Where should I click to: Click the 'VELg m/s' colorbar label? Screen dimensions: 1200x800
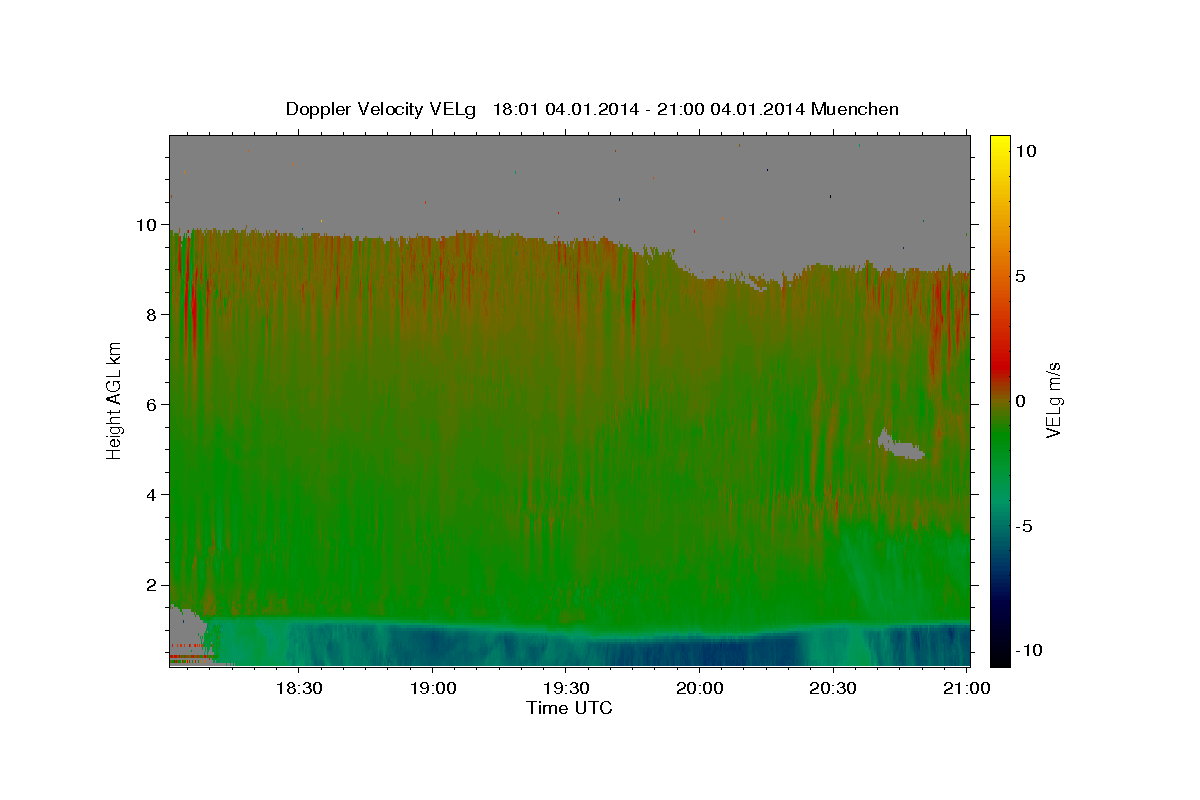[x=1055, y=400]
